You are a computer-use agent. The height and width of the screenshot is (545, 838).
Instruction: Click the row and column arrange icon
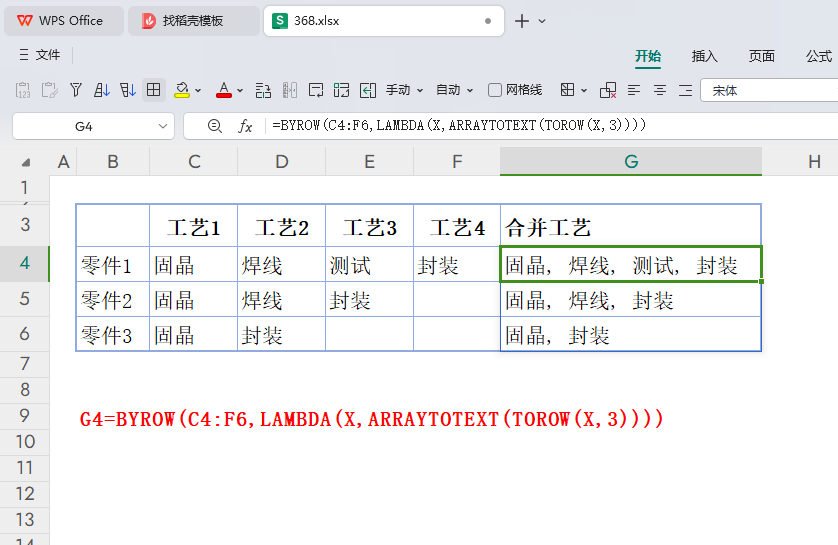tap(263, 90)
